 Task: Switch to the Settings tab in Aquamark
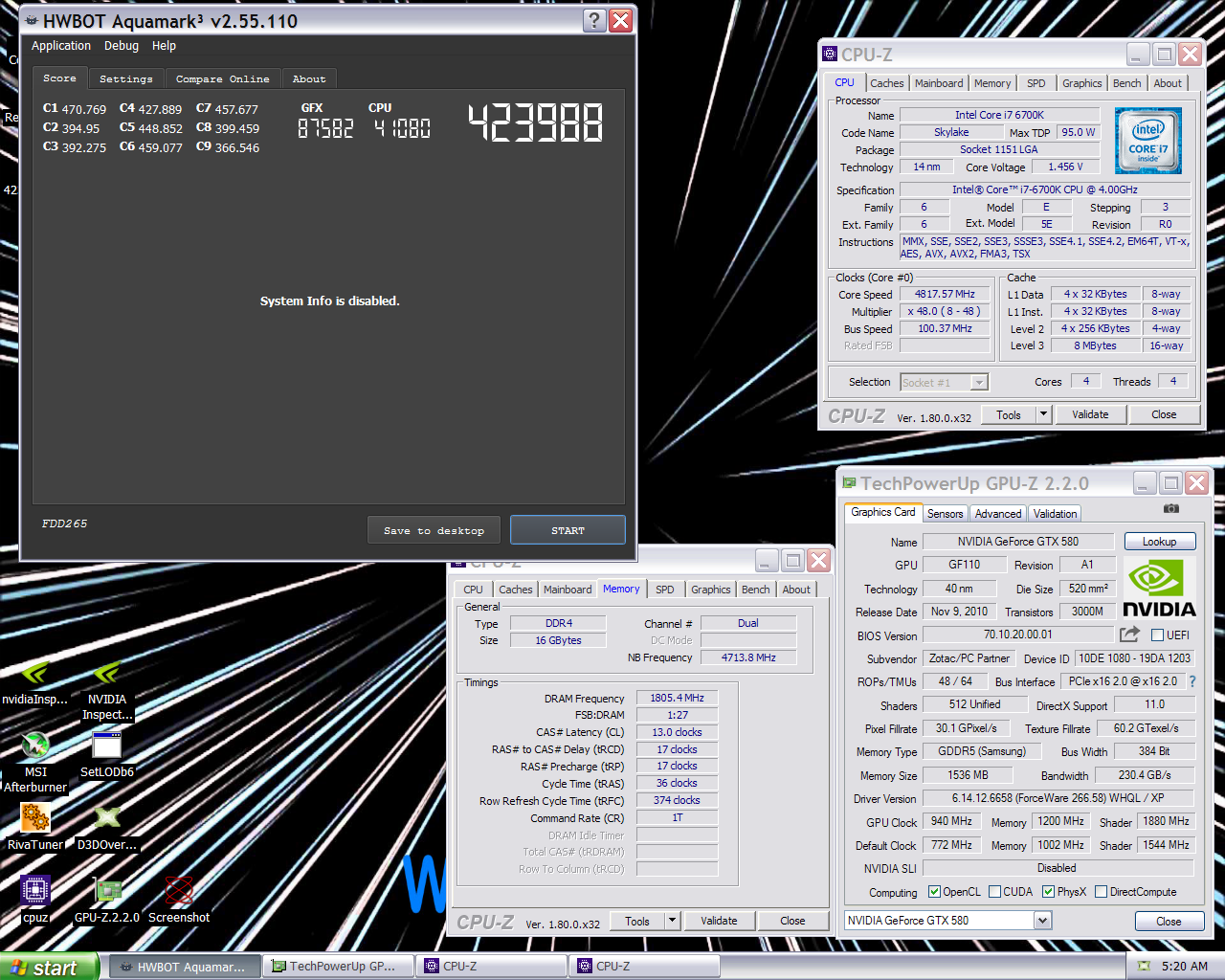126,79
